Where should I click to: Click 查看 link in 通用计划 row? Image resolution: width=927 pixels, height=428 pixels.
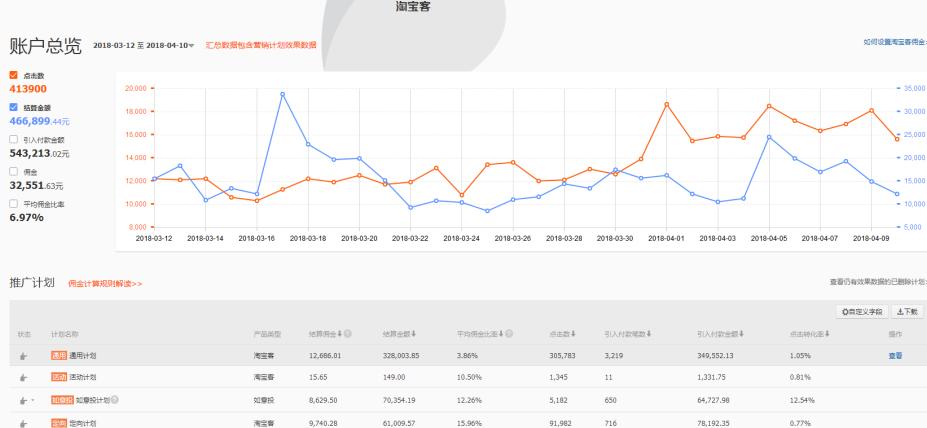tap(895, 355)
